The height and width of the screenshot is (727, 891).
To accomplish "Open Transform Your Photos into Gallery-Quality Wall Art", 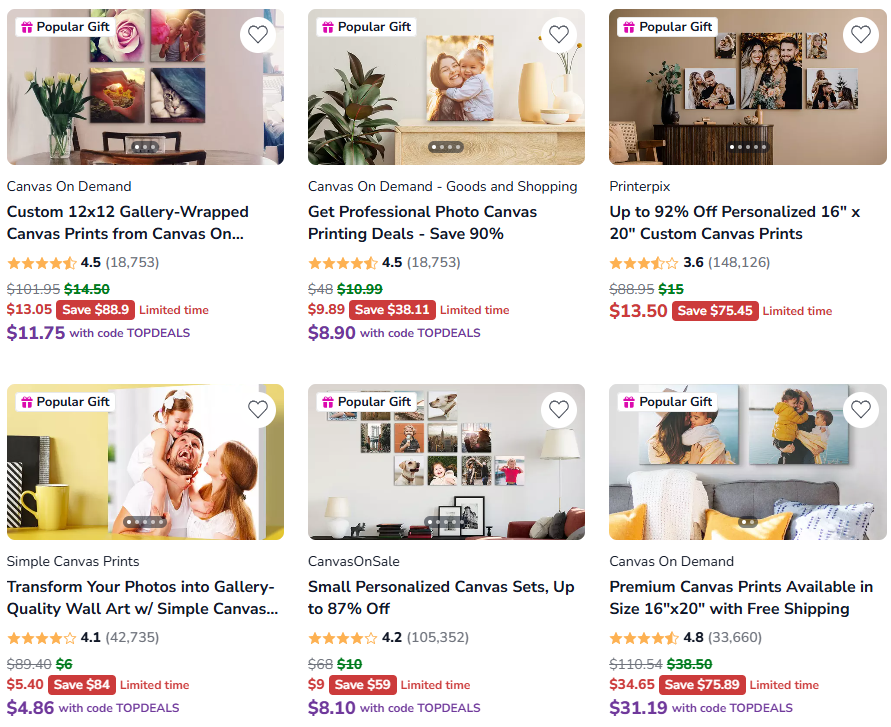I will point(142,597).
